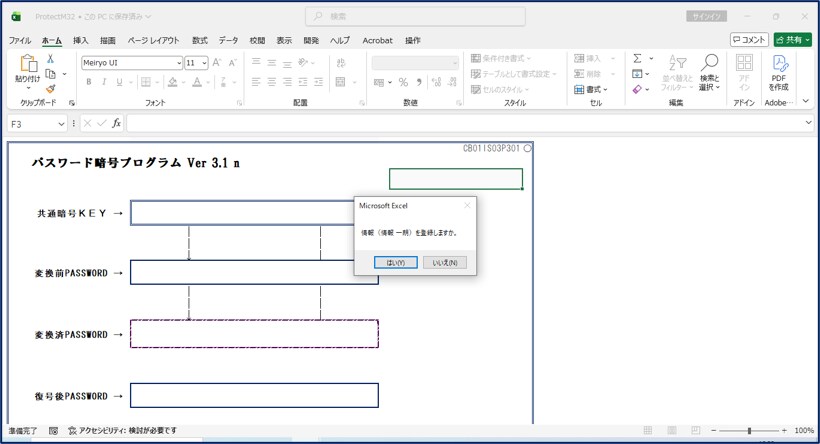The width and height of the screenshot is (820, 444).
Task: Click the サインイン button
Action: (707, 17)
